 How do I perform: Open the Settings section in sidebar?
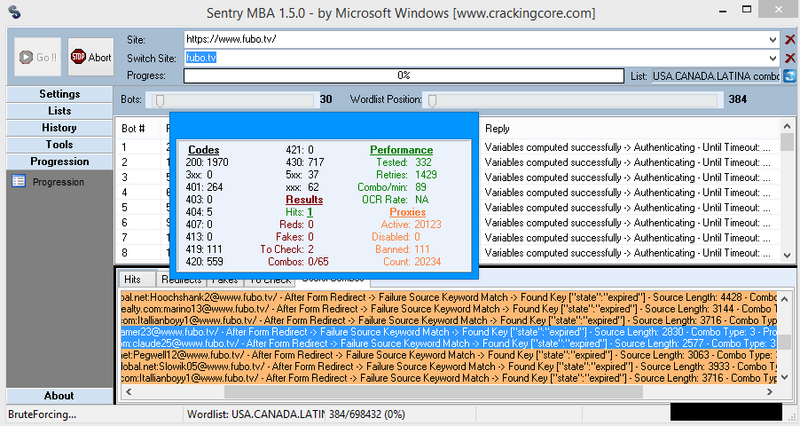pyautogui.click(x=59, y=94)
